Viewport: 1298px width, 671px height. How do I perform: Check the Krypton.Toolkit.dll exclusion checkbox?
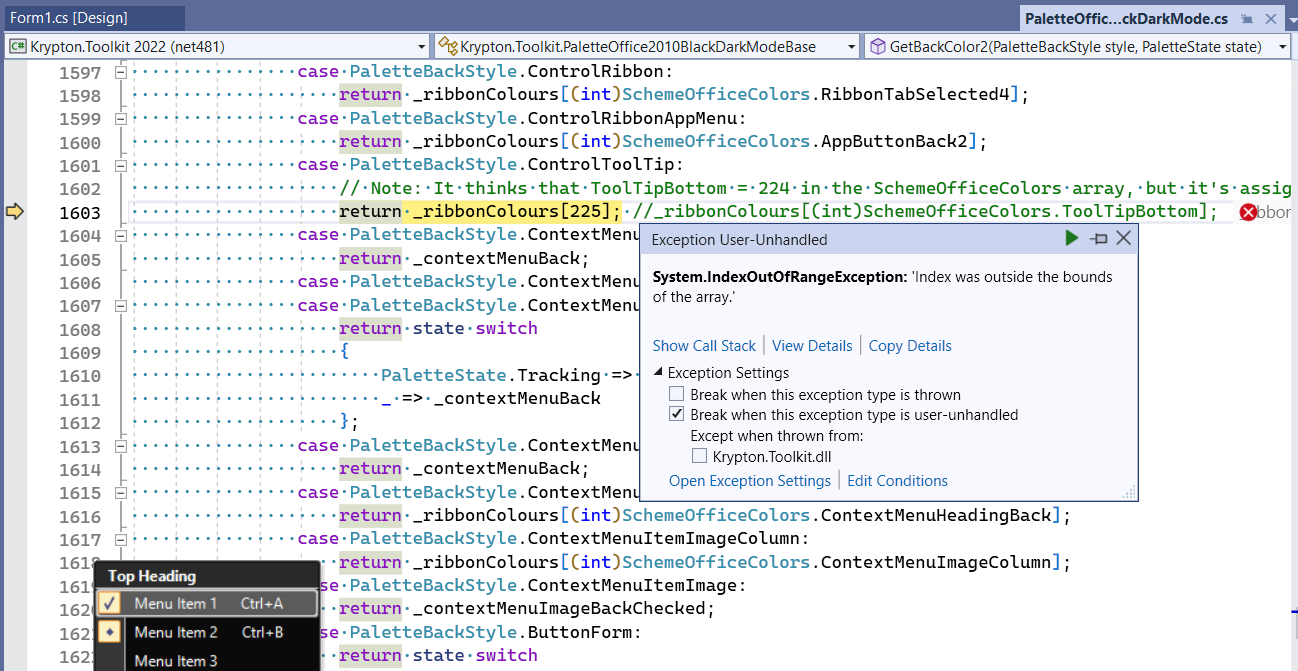[699, 454]
